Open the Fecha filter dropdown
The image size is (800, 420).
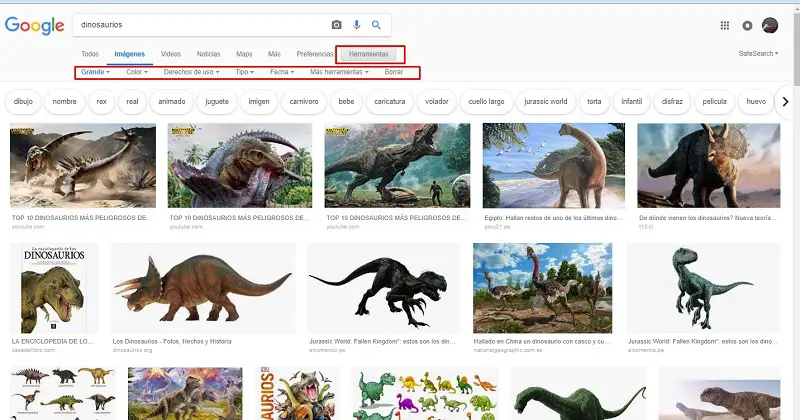(281, 72)
